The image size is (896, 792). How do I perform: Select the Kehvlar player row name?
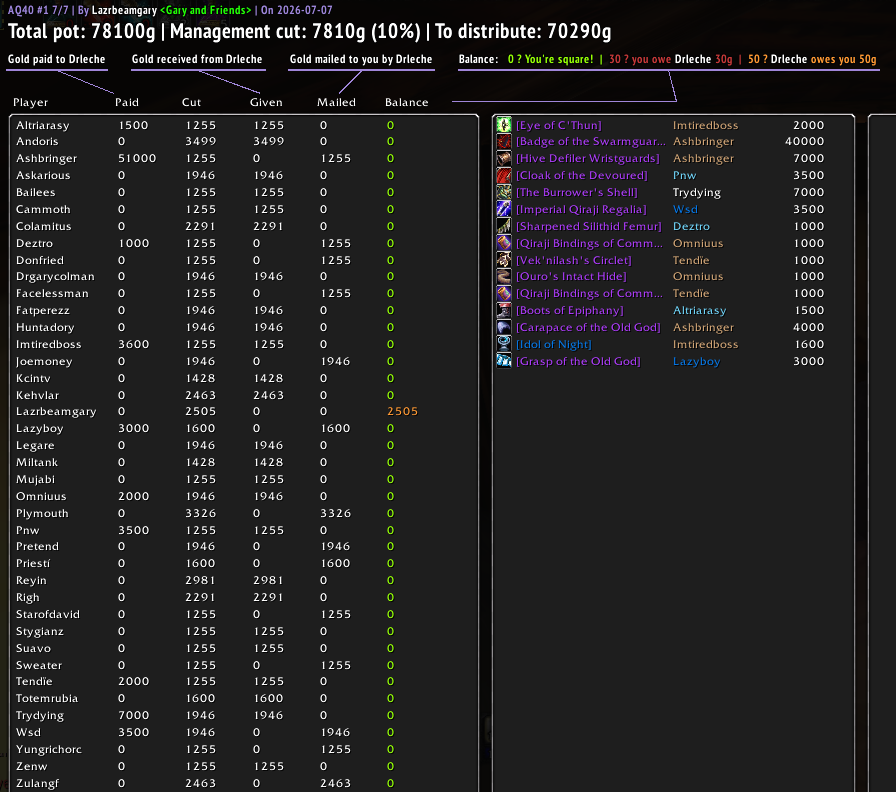(38, 395)
